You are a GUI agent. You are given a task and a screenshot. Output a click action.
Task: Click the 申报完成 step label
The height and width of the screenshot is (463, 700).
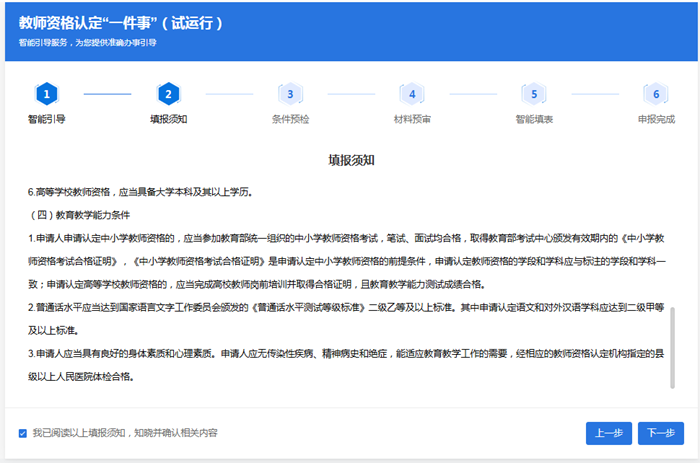pyautogui.click(x=656, y=119)
